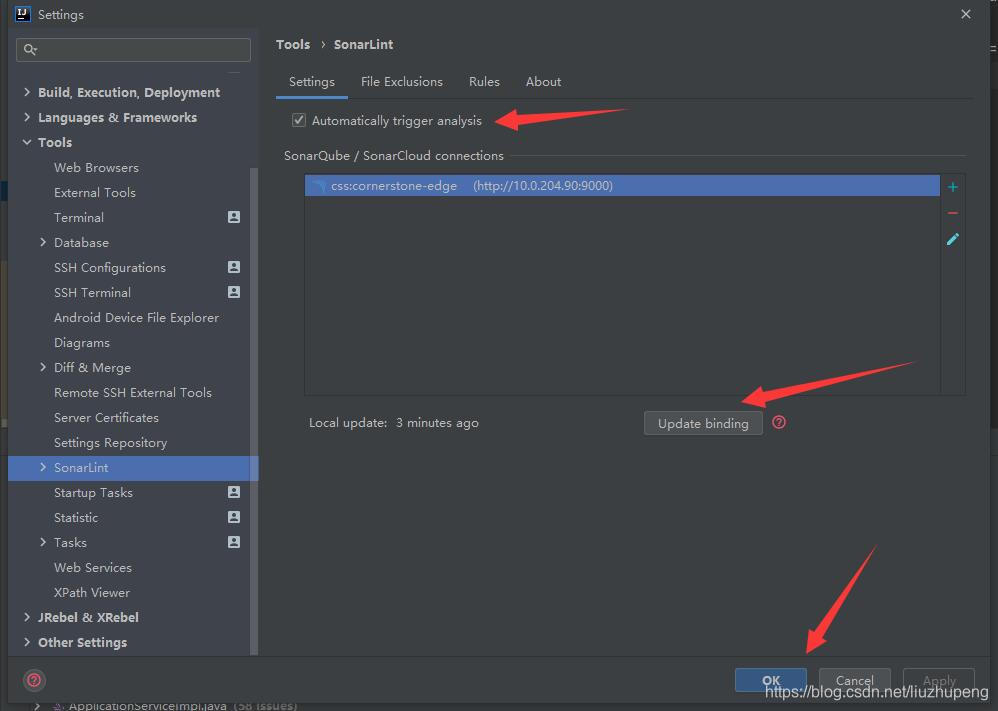Click the Cancel button
The image size is (998, 711).
[854, 680]
